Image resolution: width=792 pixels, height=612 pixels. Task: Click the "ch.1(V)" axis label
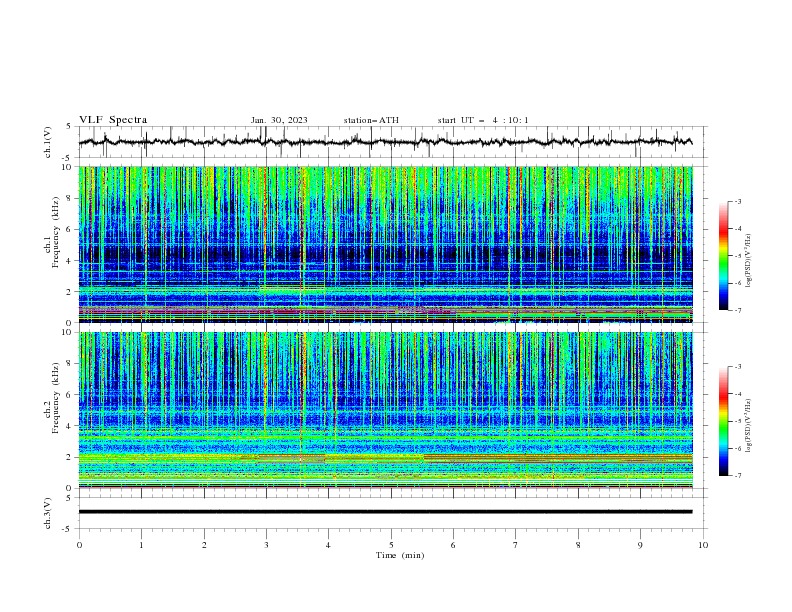pos(48,142)
